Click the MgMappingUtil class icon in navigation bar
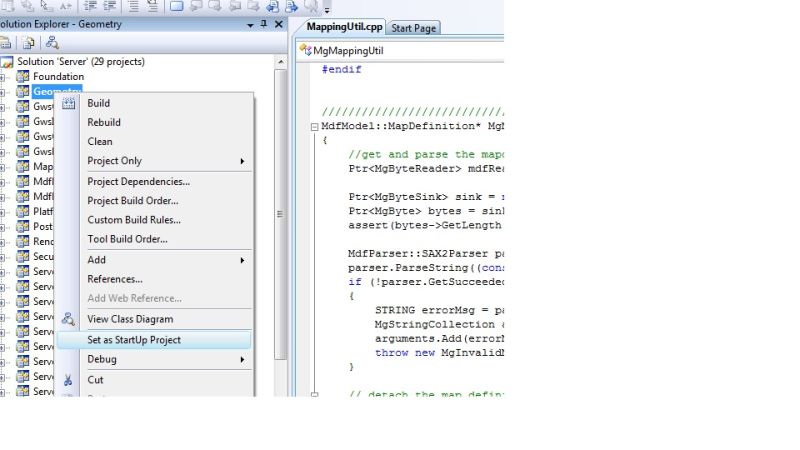 [x=306, y=50]
